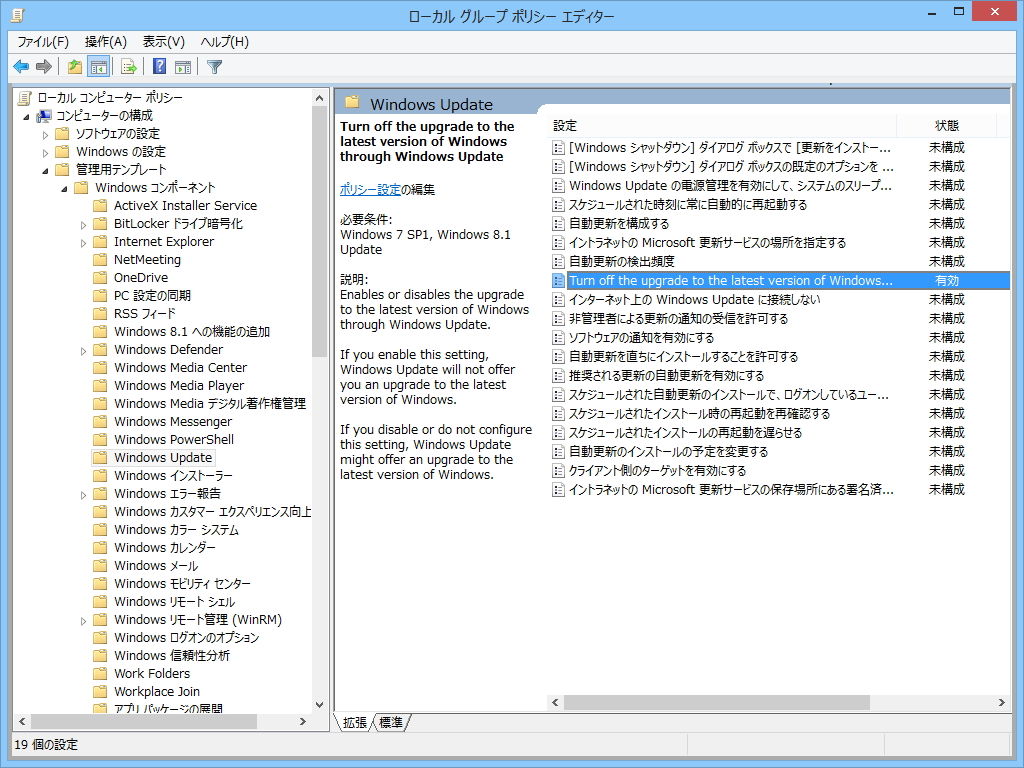Switch to the 標準 tab
The height and width of the screenshot is (768, 1024).
point(391,722)
